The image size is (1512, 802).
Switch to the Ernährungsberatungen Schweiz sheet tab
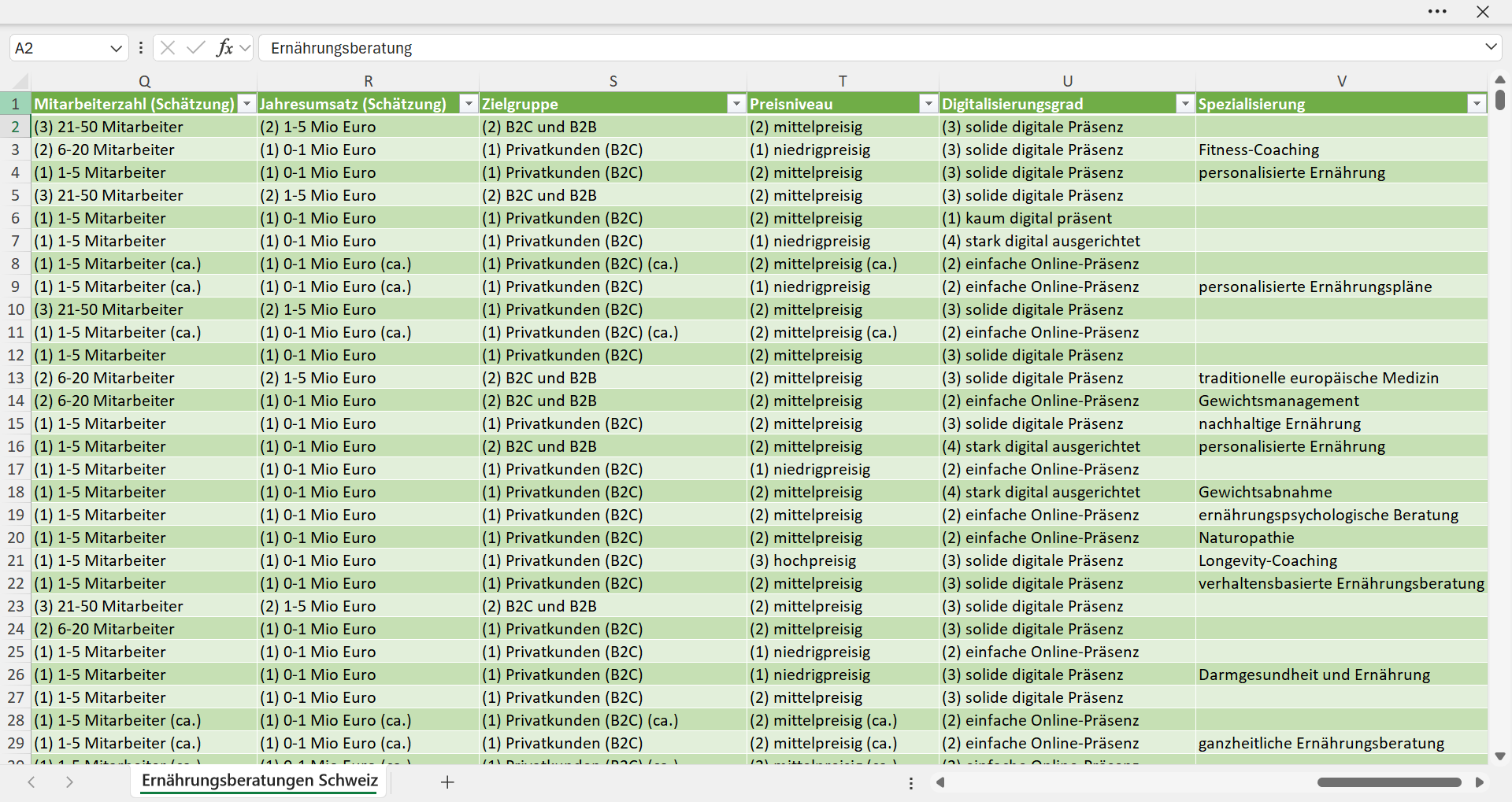coord(260,781)
